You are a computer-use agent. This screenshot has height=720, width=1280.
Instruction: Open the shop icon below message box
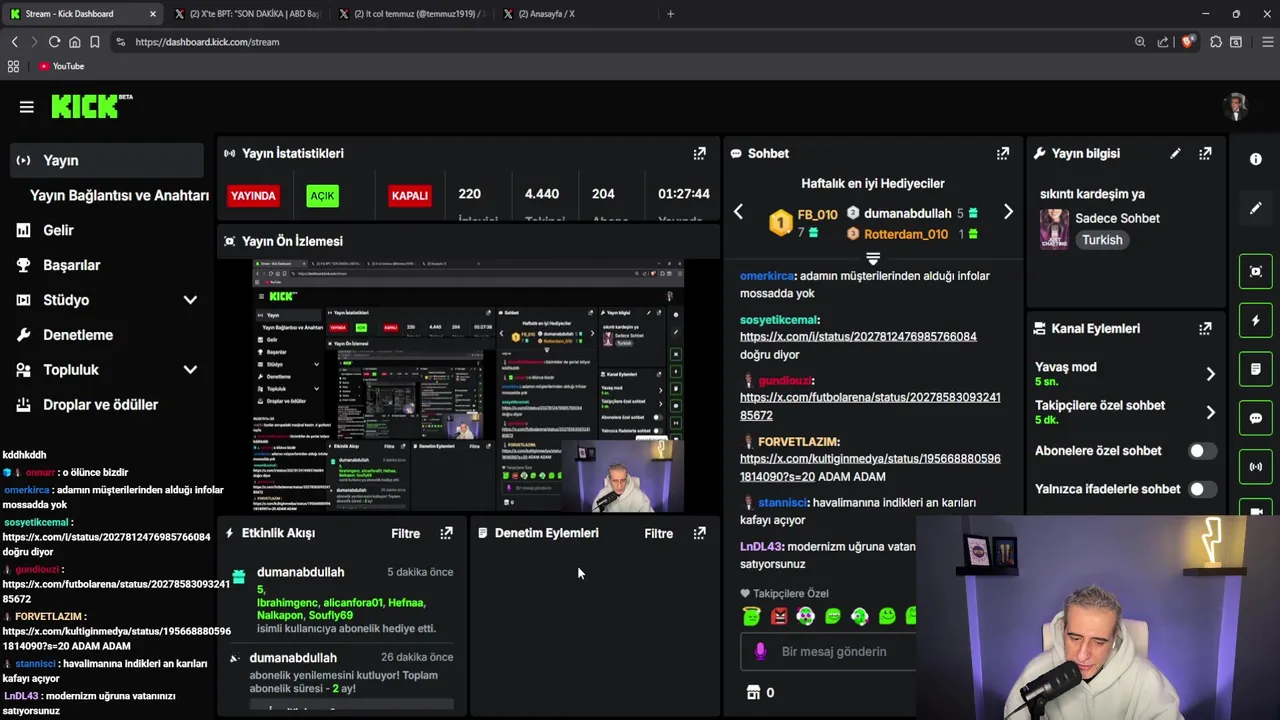(x=754, y=692)
